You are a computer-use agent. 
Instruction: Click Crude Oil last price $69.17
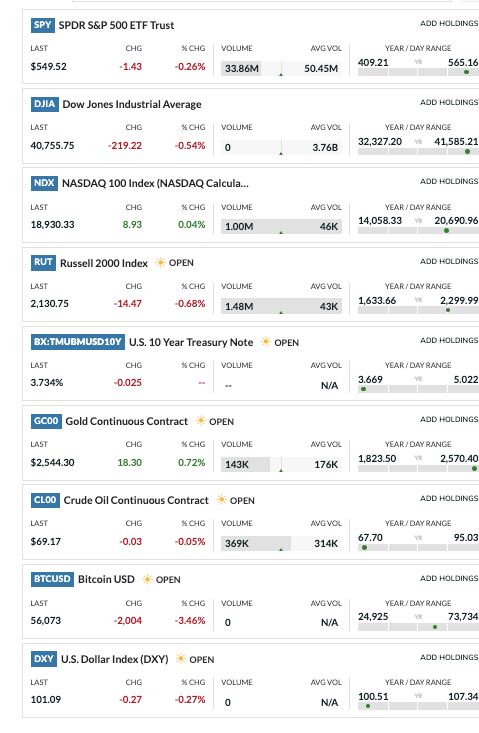tap(46, 541)
